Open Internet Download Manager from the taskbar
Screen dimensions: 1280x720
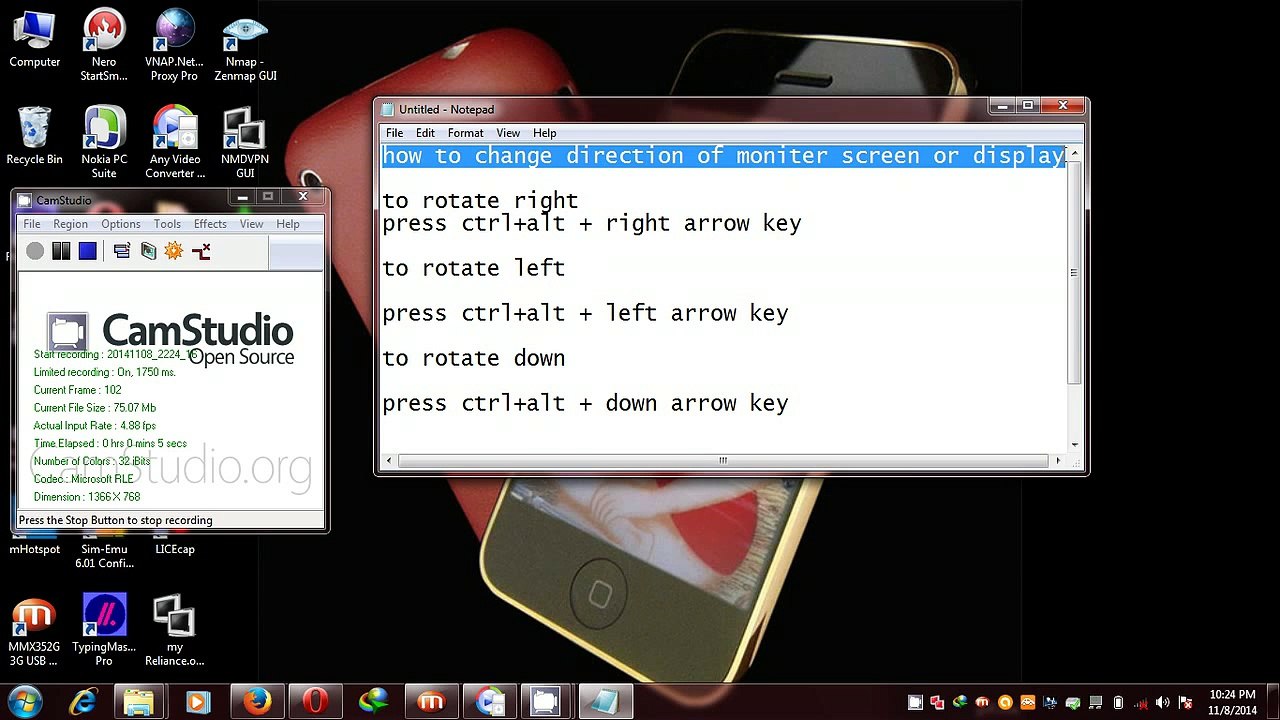pyautogui.click(x=373, y=702)
